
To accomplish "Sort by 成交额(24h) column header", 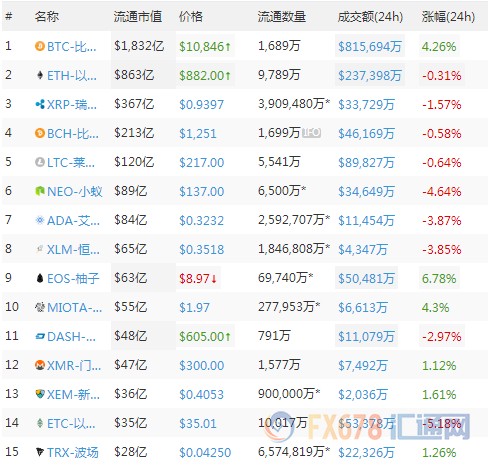I will (x=370, y=16).
